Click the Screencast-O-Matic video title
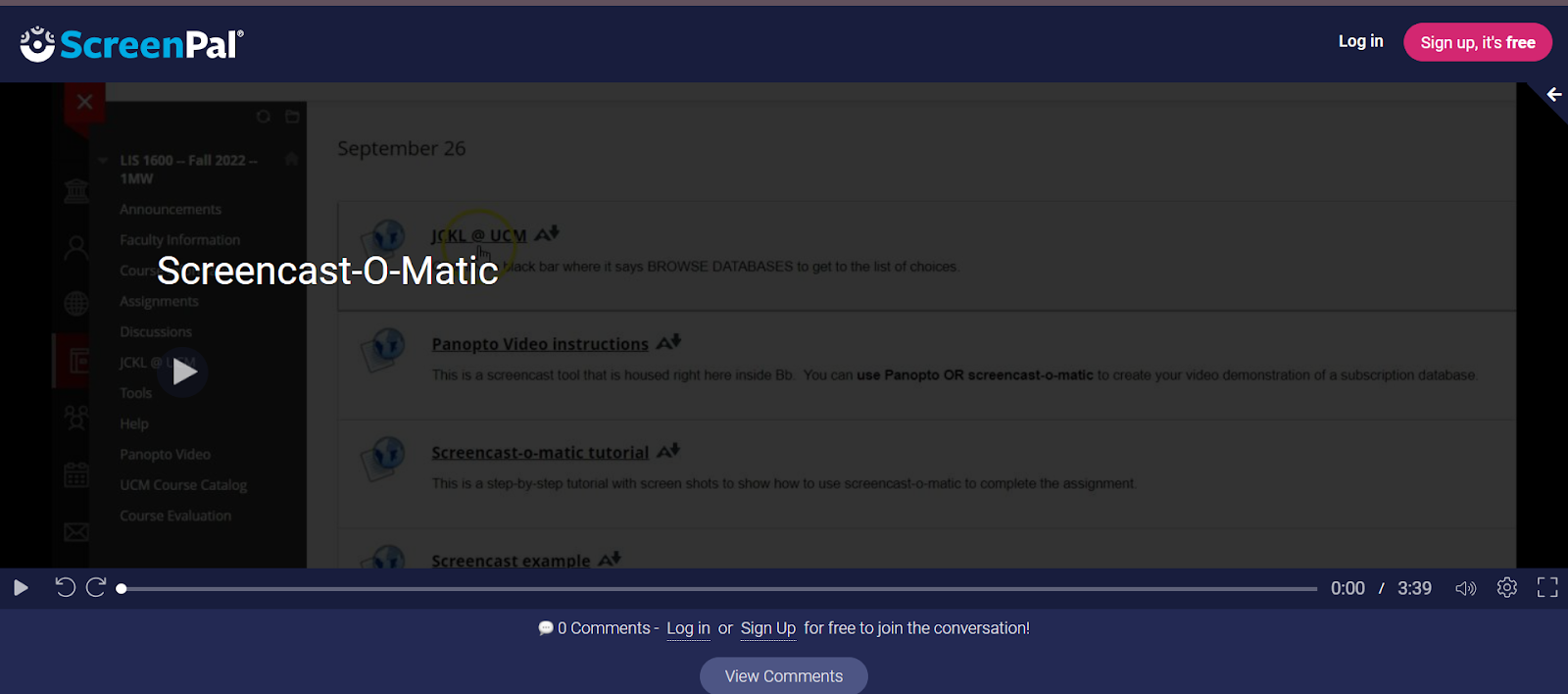Viewport: 1568px width, 694px height. coord(327,271)
